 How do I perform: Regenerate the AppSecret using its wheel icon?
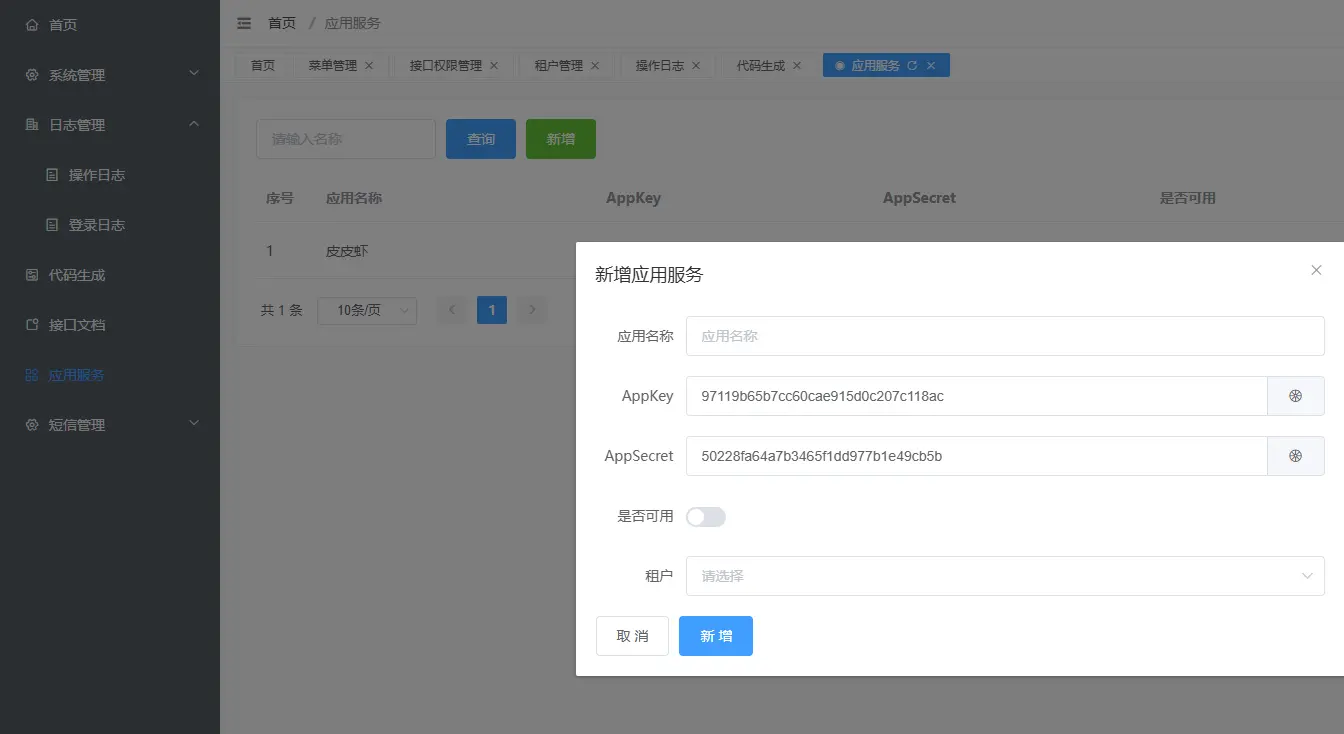1296,456
